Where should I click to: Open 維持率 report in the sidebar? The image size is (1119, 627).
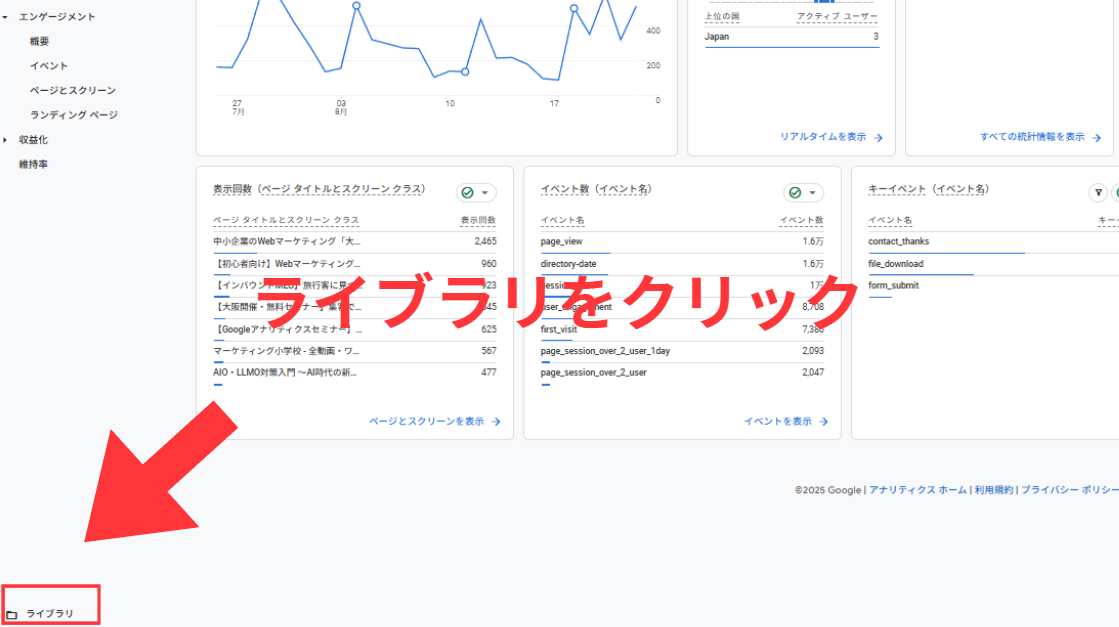pyautogui.click(x=33, y=164)
